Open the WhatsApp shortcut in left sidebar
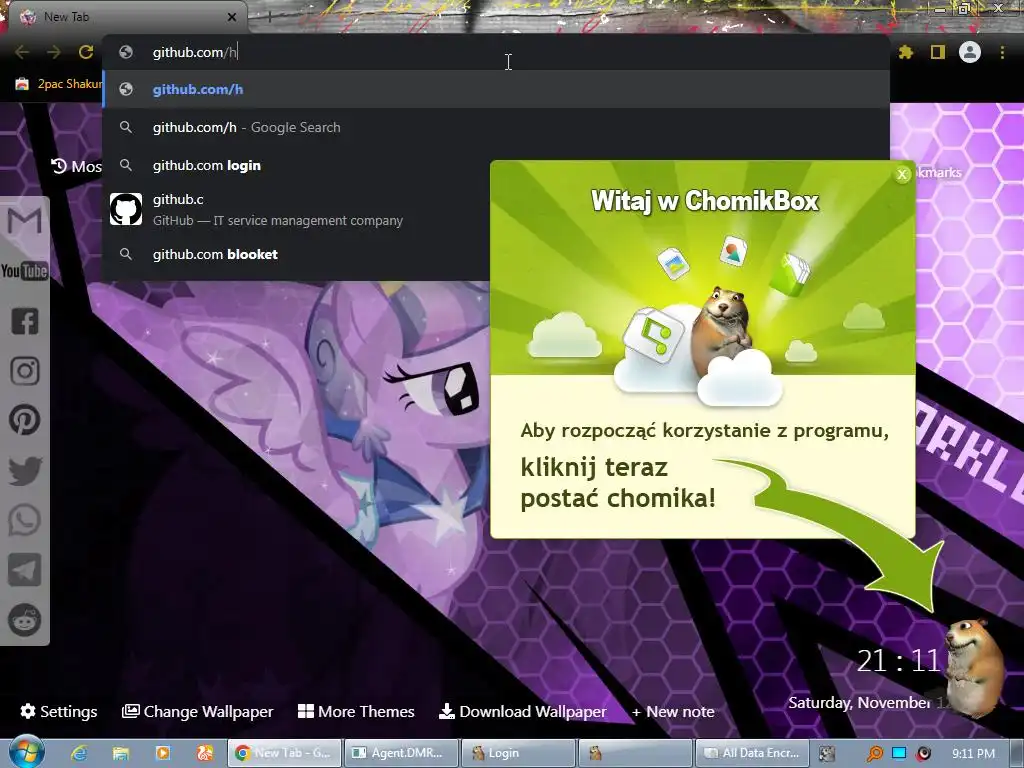The width and height of the screenshot is (1024, 768). click(24, 520)
